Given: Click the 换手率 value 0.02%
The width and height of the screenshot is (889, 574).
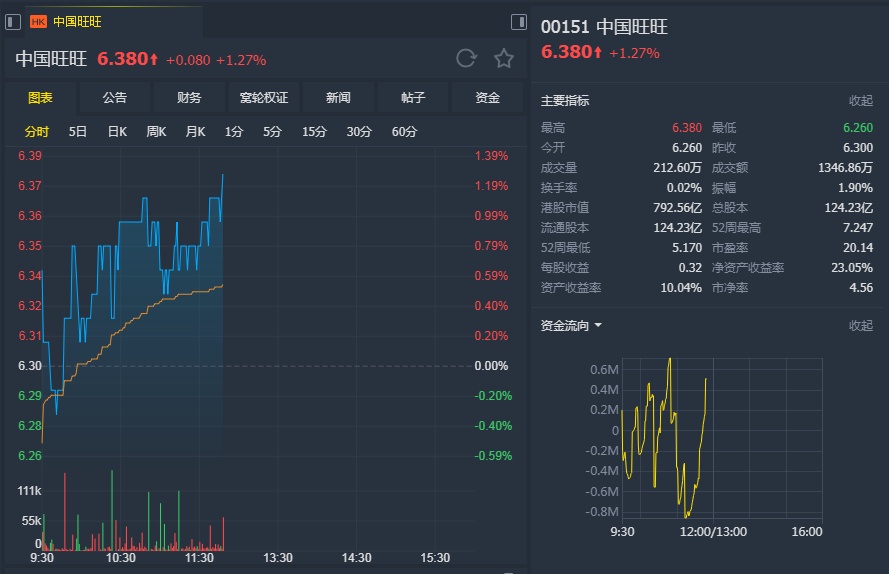Looking at the screenshot, I should (x=684, y=188).
